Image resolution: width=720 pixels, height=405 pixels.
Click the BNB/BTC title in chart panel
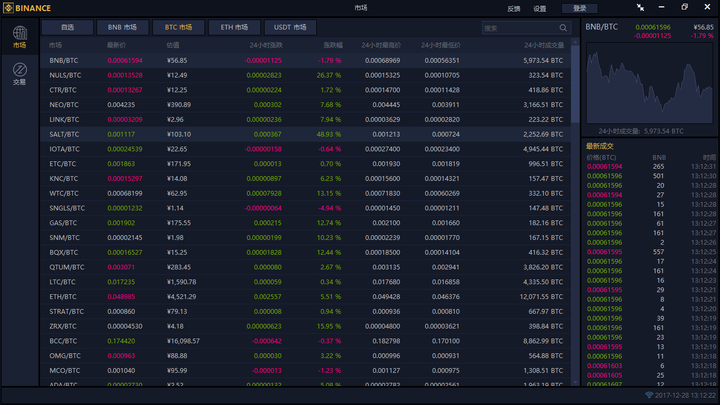click(602, 27)
